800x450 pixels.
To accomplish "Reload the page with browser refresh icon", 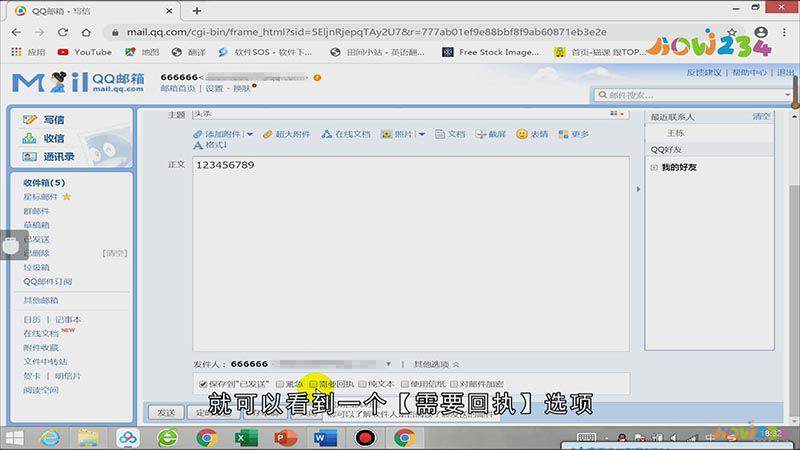I will (x=63, y=32).
